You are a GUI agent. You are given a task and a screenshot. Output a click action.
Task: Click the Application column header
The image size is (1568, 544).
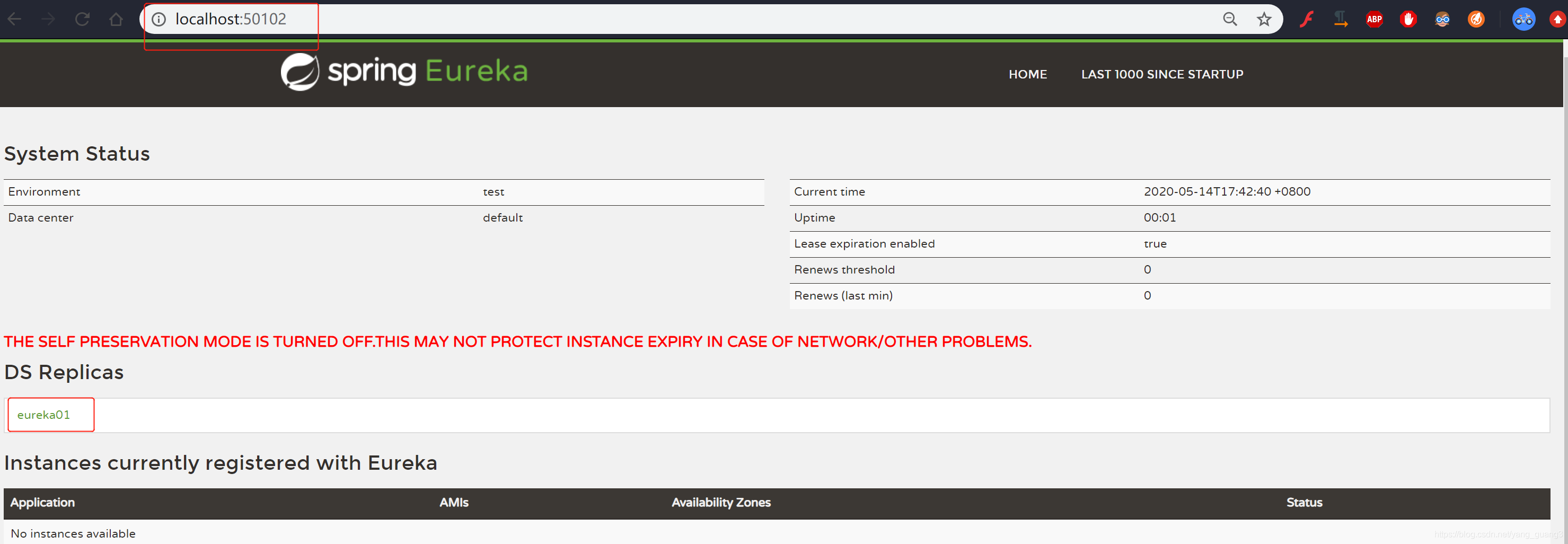[42, 502]
